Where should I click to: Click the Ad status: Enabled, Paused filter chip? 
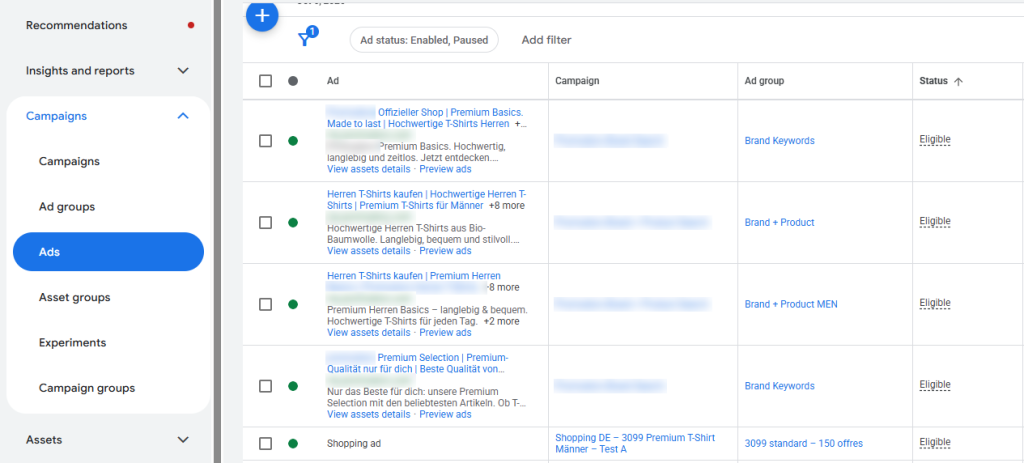[424, 40]
